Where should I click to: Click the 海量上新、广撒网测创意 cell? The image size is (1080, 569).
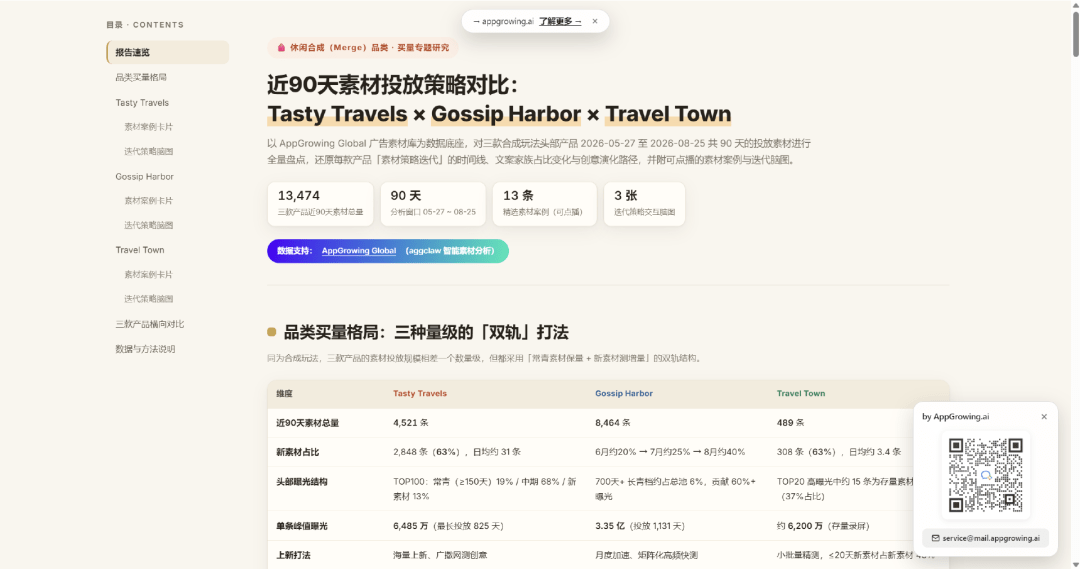click(x=440, y=555)
